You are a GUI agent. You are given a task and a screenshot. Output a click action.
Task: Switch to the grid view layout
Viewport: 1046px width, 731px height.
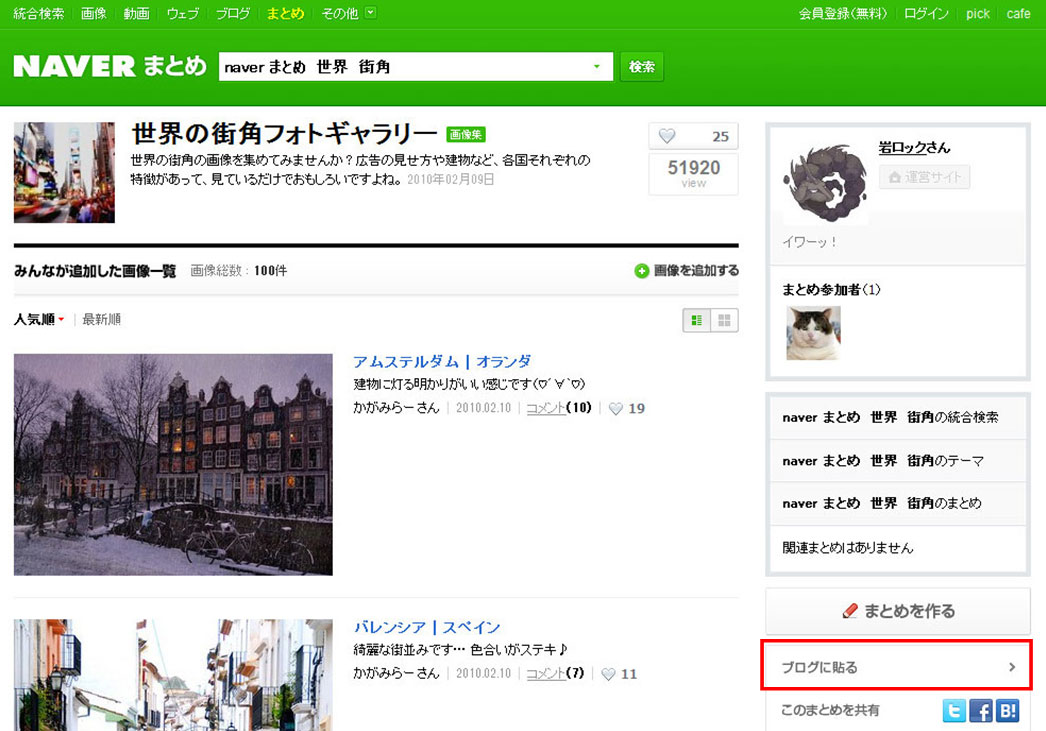(724, 320)
